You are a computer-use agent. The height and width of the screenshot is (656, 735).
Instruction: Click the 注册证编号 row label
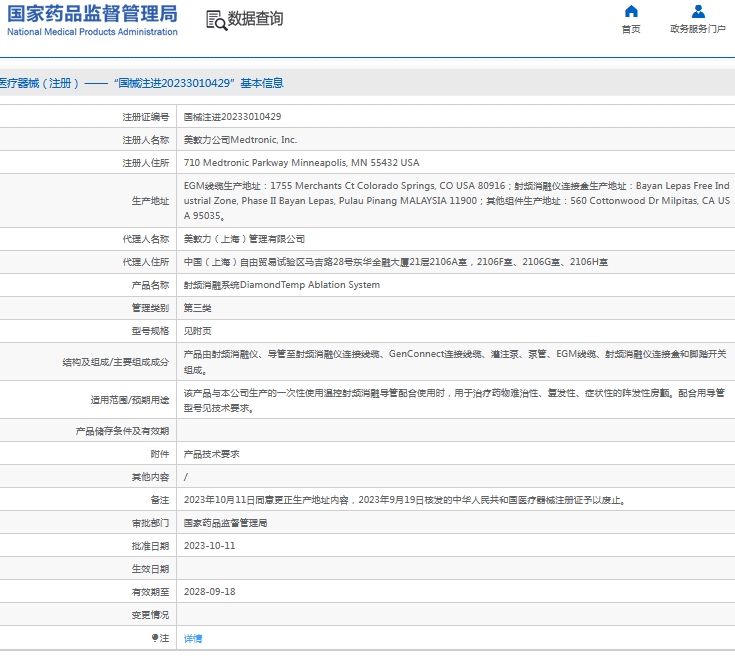point(146,117)
